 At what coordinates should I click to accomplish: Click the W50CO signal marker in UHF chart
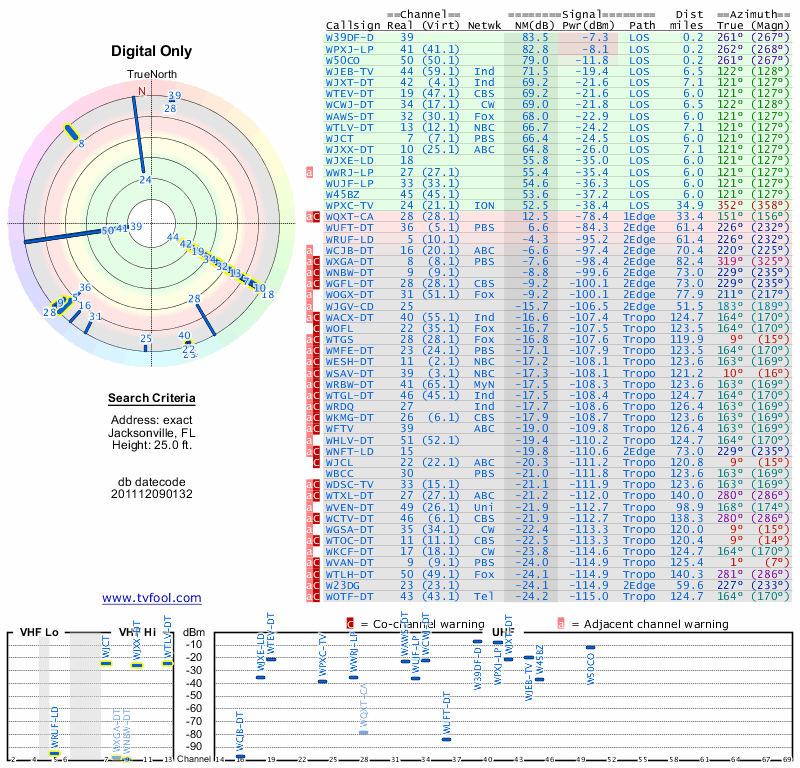point(591,648)
